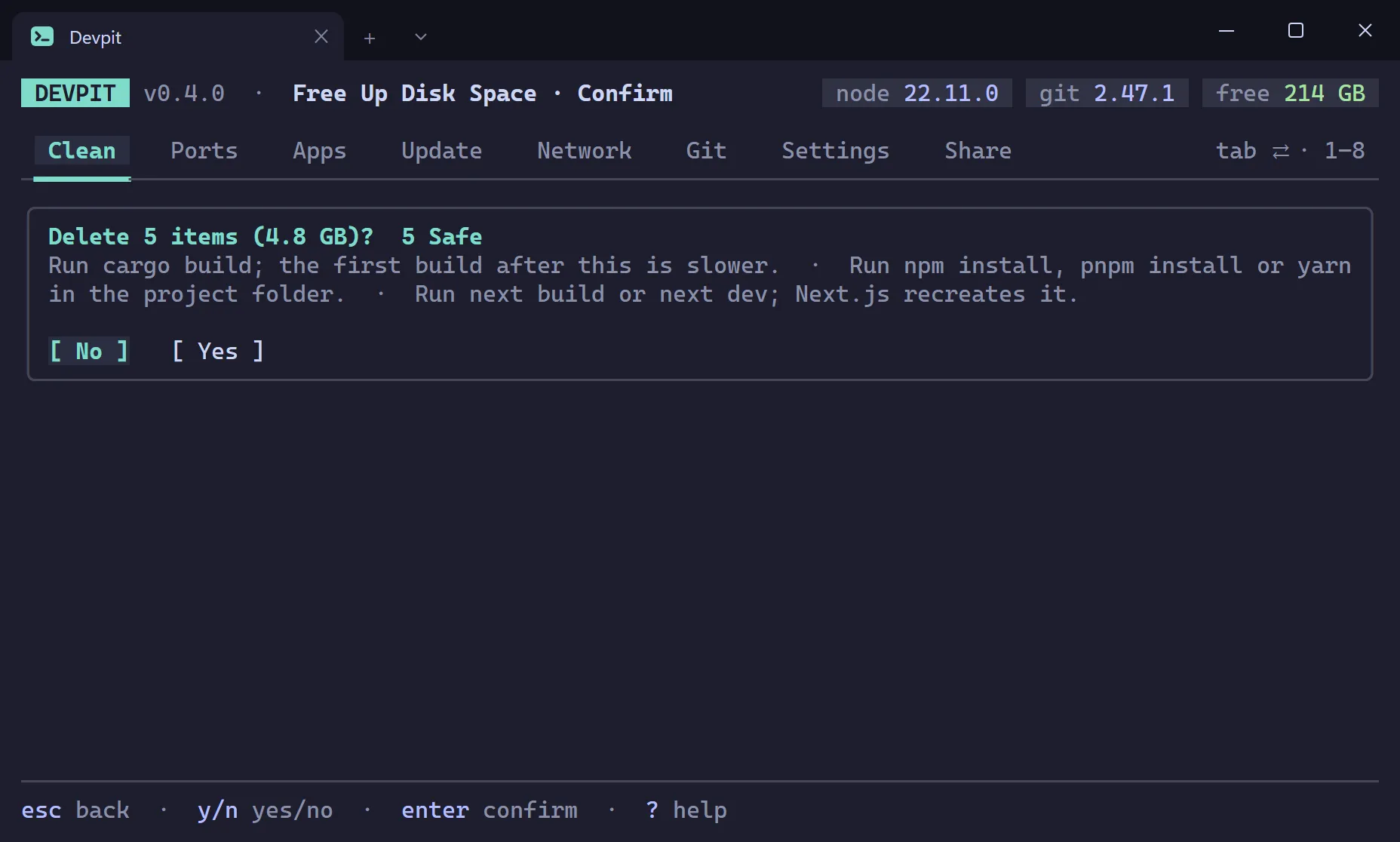Open a new terminal tab with plus
The height and width of the screenshot is (842, 1400).
click(x=370, y=38)
